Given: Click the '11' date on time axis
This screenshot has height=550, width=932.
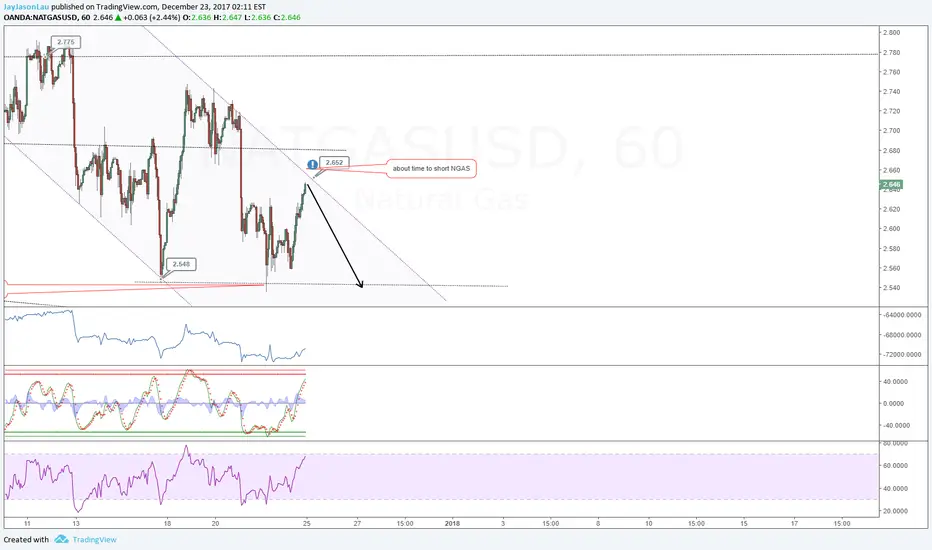Looking at the screenshot, I should 27,523.
